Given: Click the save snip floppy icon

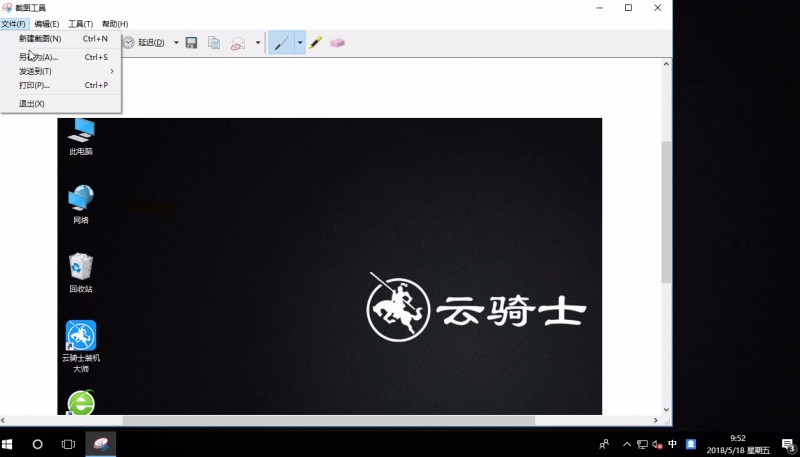Looking at the screenshot, I should (191, 43).
